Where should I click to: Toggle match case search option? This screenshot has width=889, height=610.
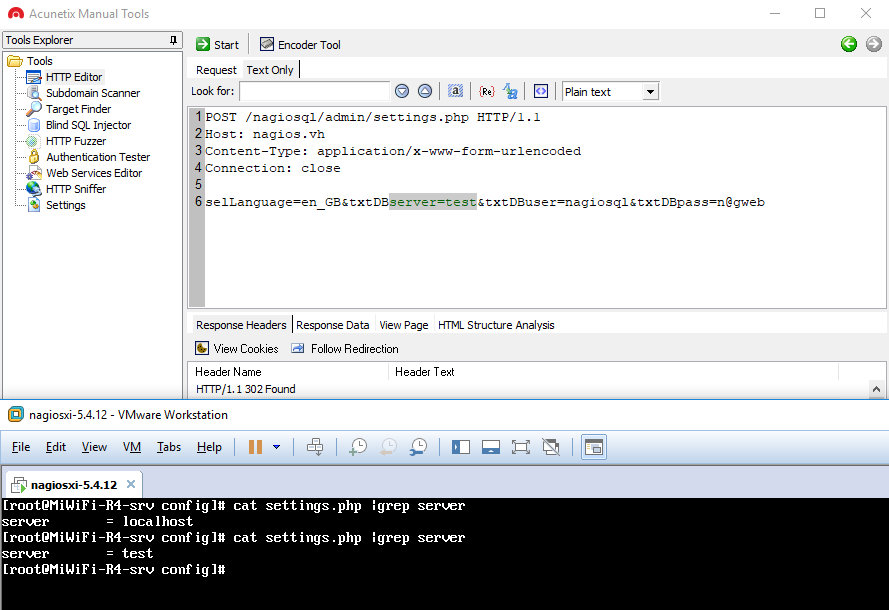coord(455,91)
